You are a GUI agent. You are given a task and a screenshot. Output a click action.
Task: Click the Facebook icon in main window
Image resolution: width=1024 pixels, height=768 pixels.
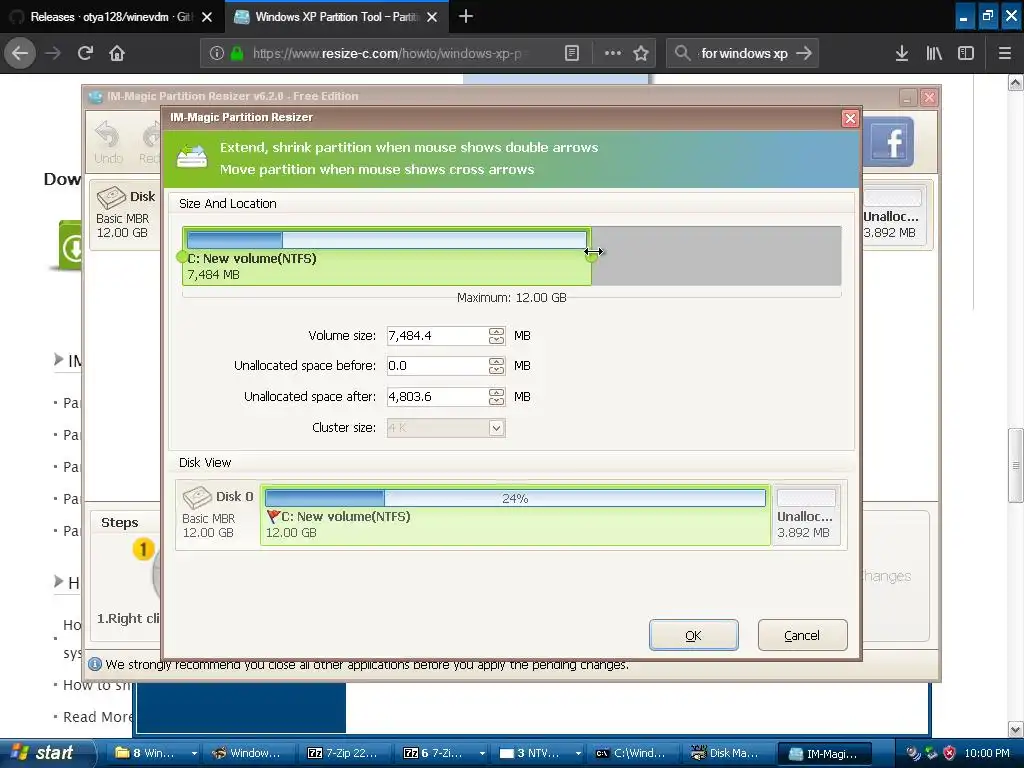point(888,142)
